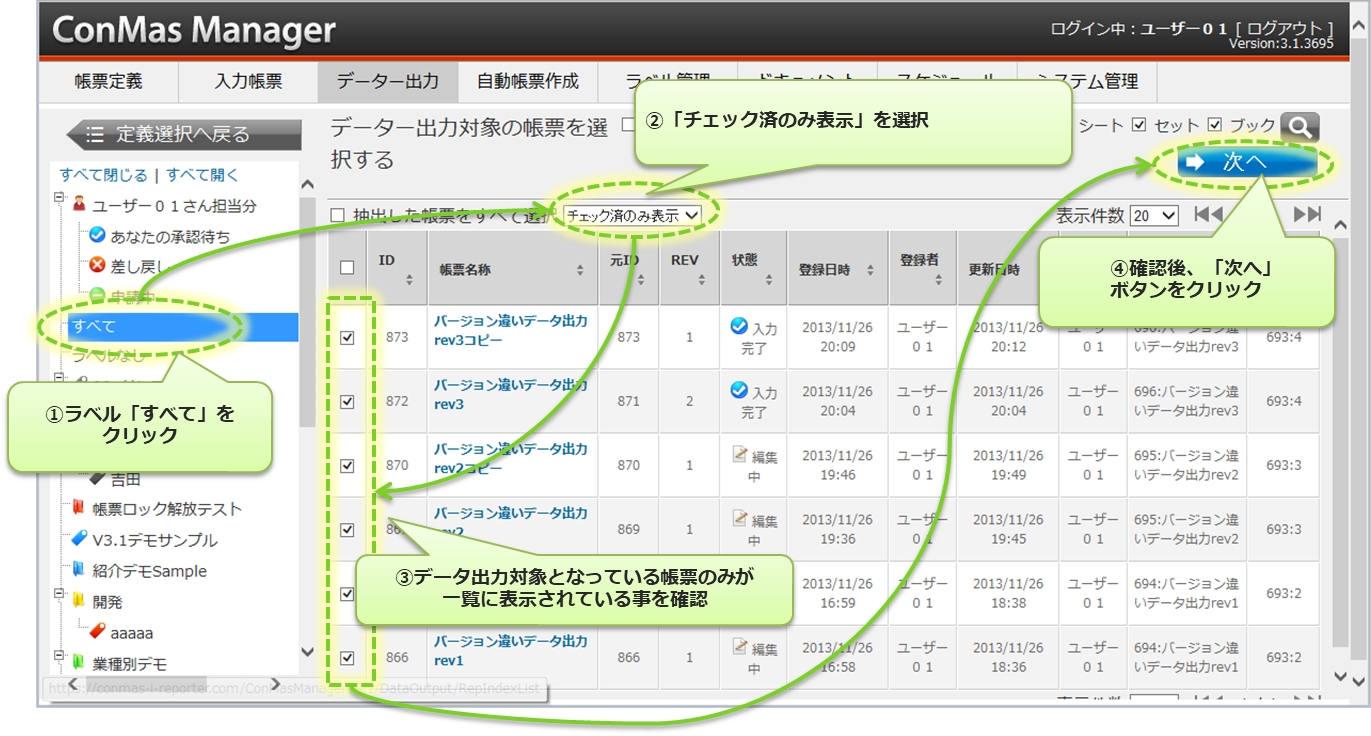Screen dimensions: 1371x736
Task: Sort by 登録日時 column arrows
Action: click(870, 270)
